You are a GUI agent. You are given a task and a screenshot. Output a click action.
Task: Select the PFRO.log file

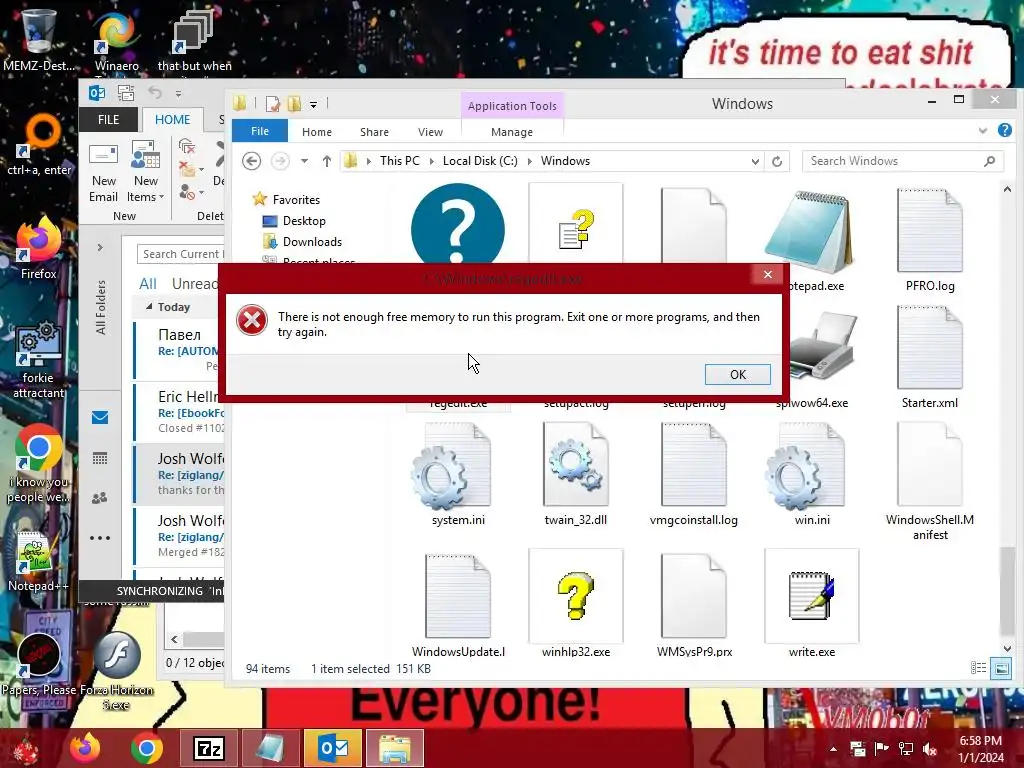coord(930,240)
